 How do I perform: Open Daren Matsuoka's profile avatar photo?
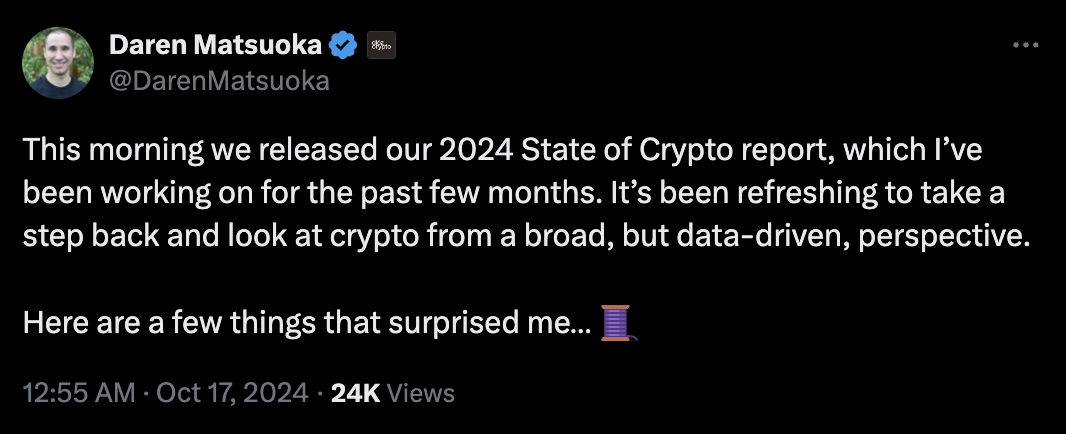57,62
